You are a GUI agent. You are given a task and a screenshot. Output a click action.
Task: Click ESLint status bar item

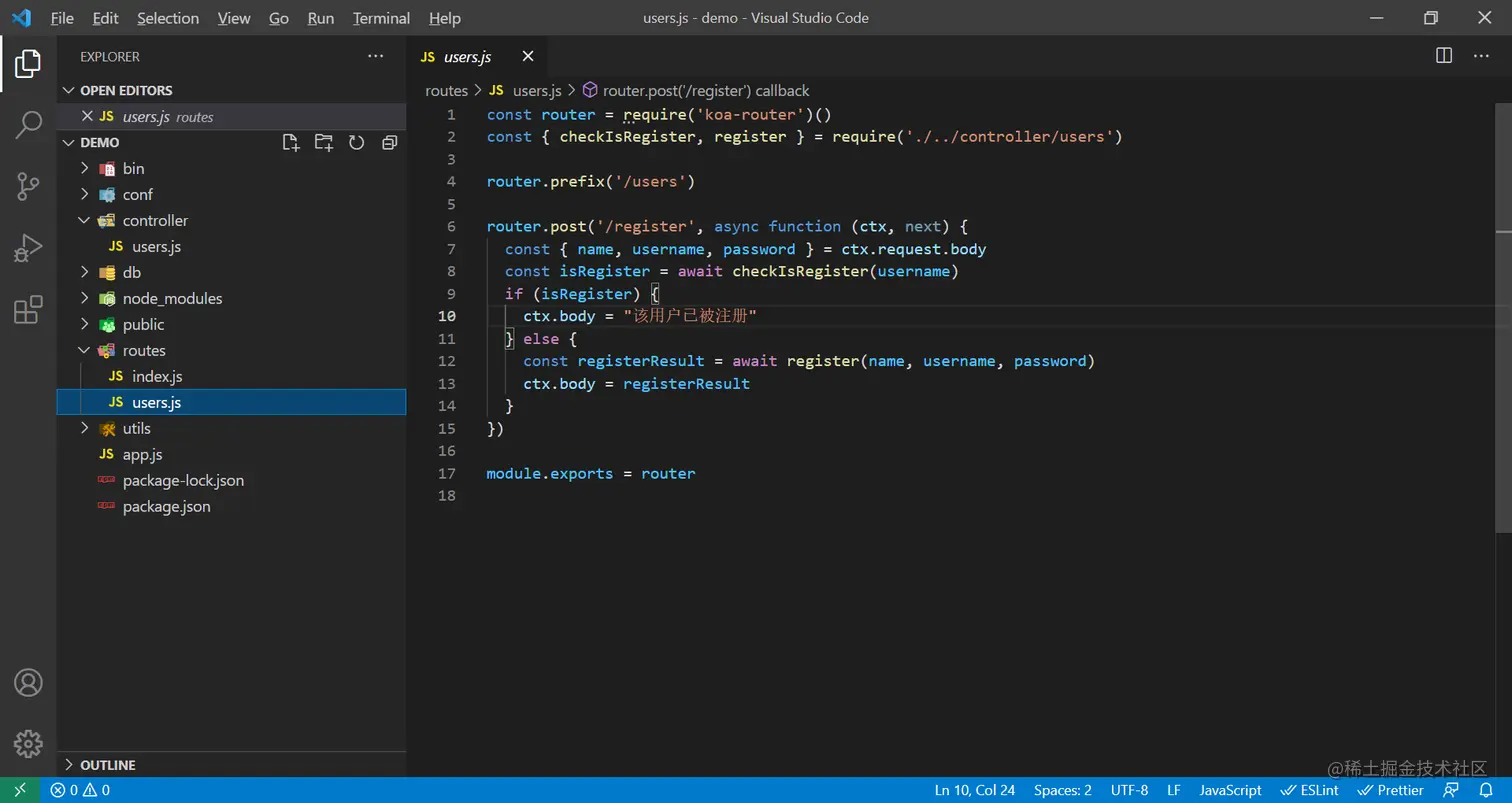pos(1311,790)
